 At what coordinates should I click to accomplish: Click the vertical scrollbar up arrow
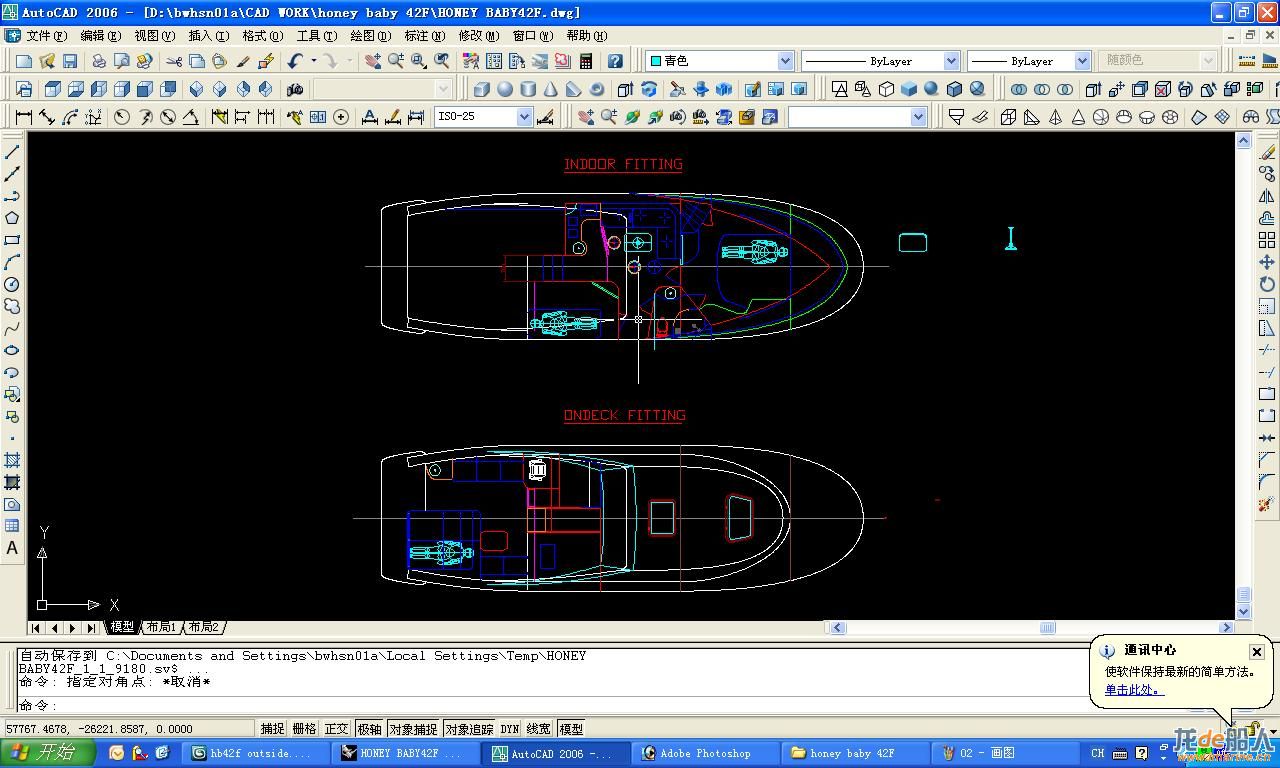(x=1244, y=141)
